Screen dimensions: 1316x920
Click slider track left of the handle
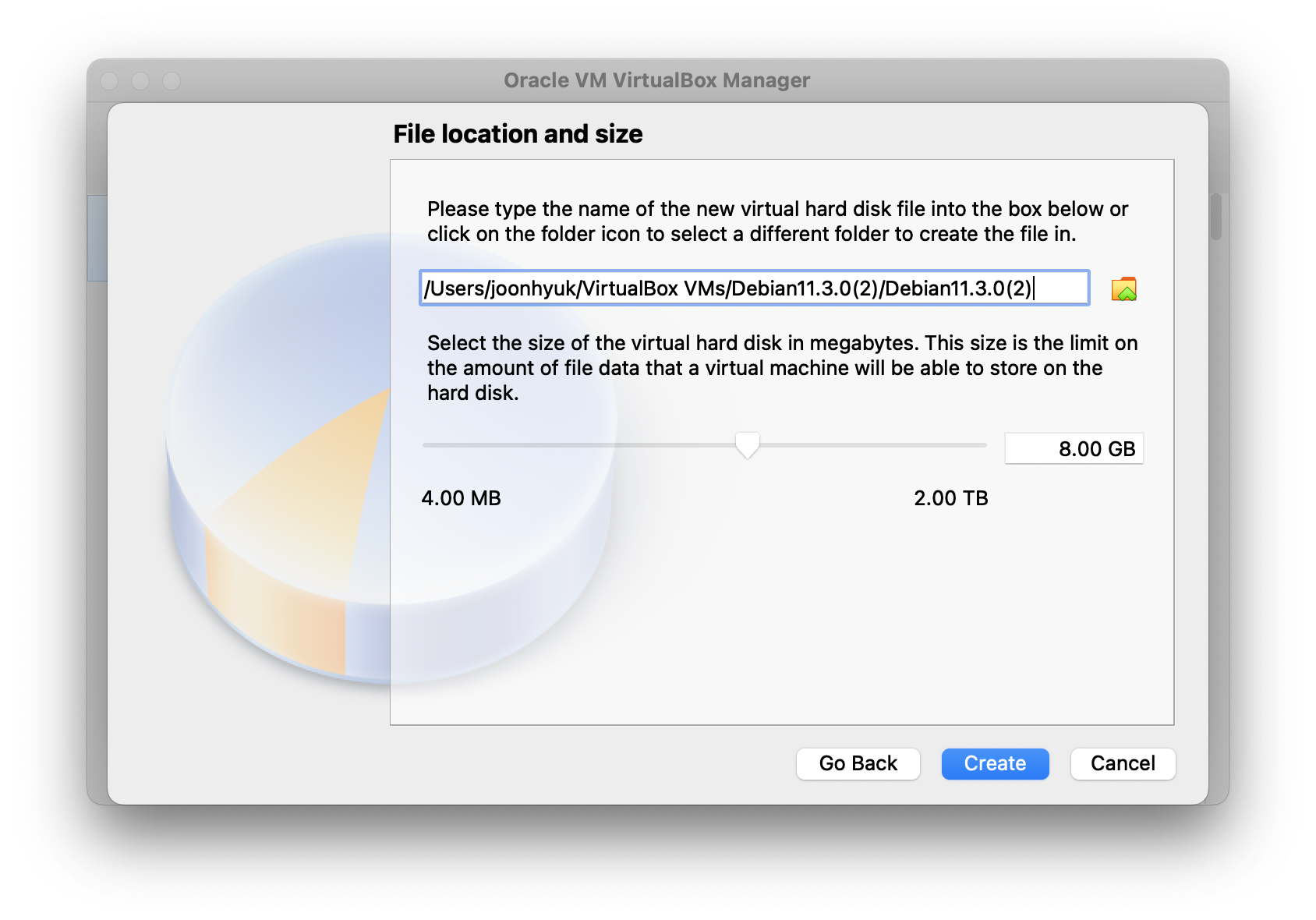(577, 445)
